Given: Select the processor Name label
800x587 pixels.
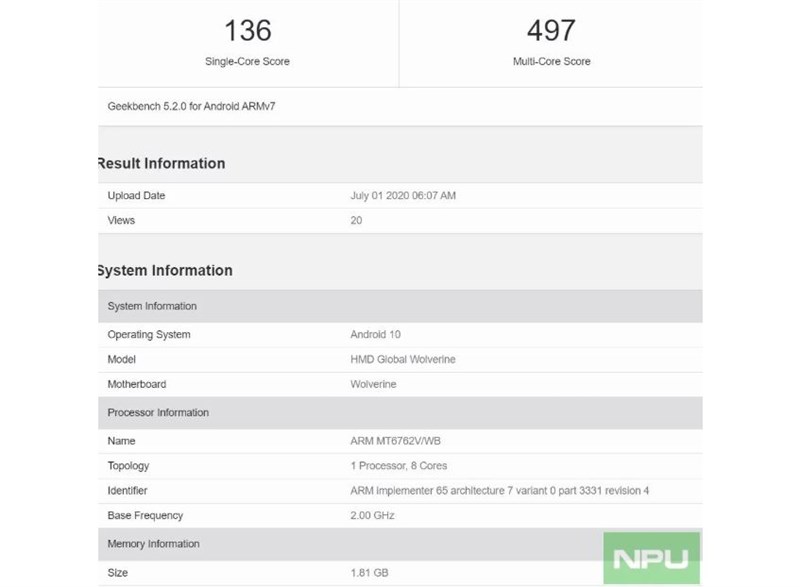Looking at the screenshot, I should click(x=121, y=441).
